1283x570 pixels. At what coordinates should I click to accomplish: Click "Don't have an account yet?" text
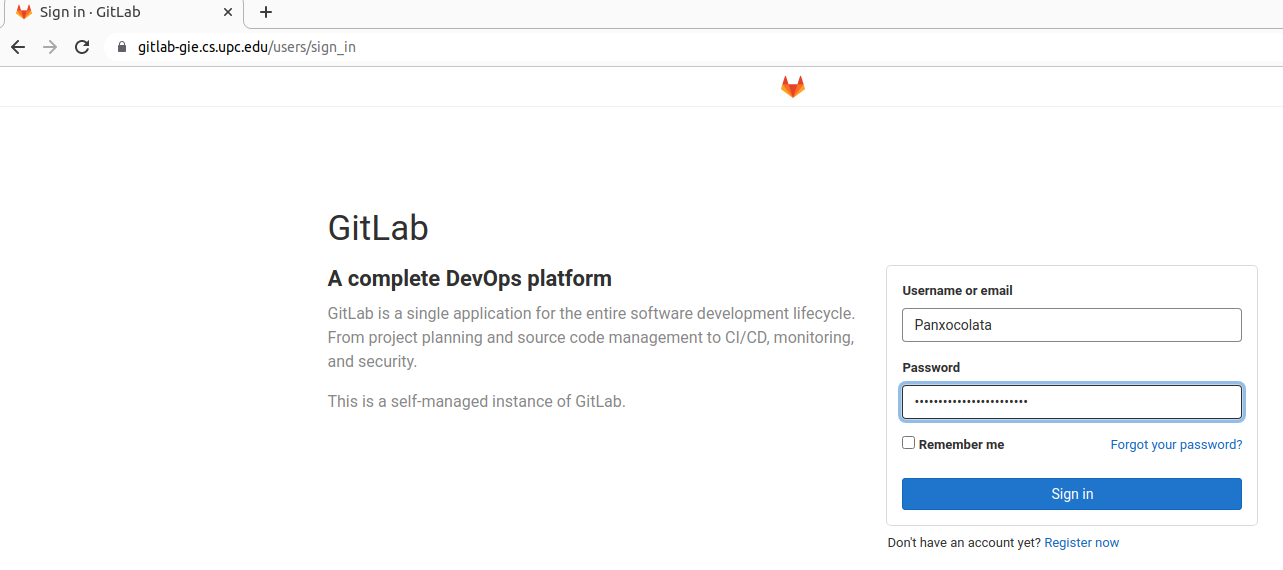pos(964,543)
